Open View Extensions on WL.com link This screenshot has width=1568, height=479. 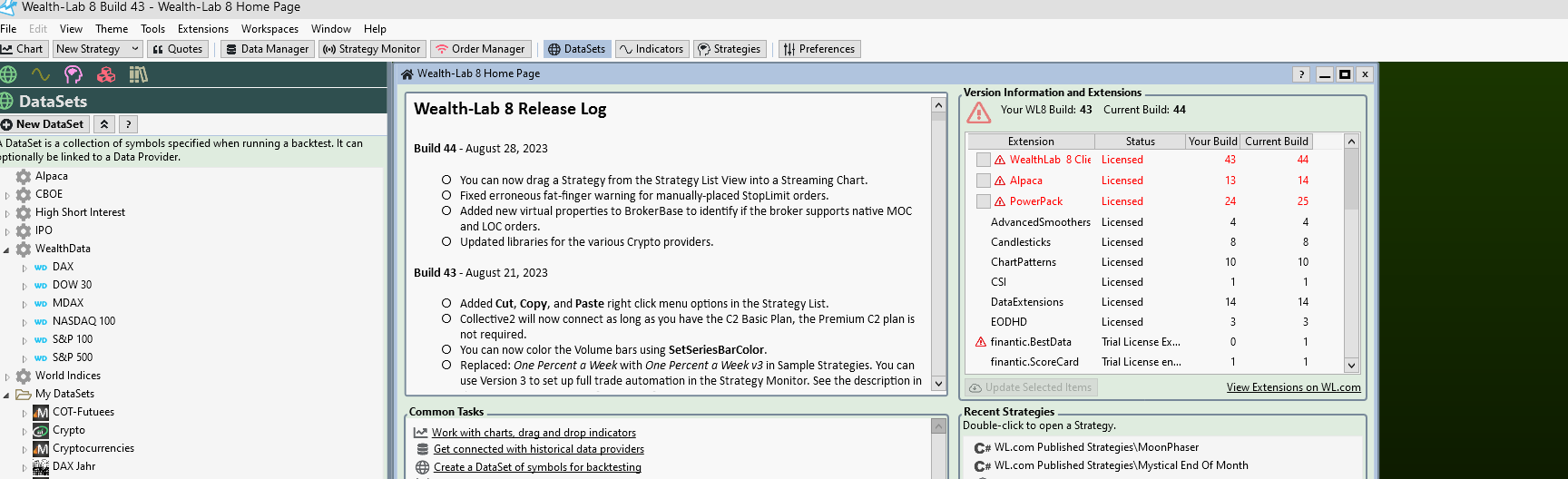tap(1293, 387)
